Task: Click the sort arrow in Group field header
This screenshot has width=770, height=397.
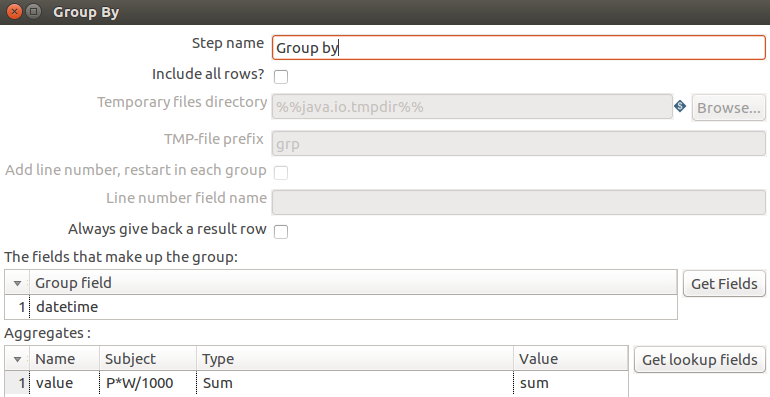Action: click(x=17, y=283)
